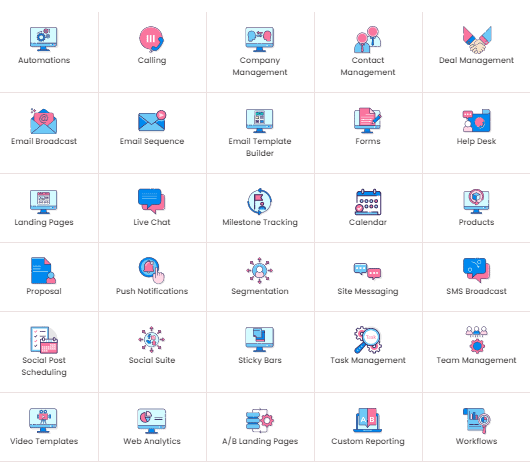Click the 'Site Messaging' label

368,292
